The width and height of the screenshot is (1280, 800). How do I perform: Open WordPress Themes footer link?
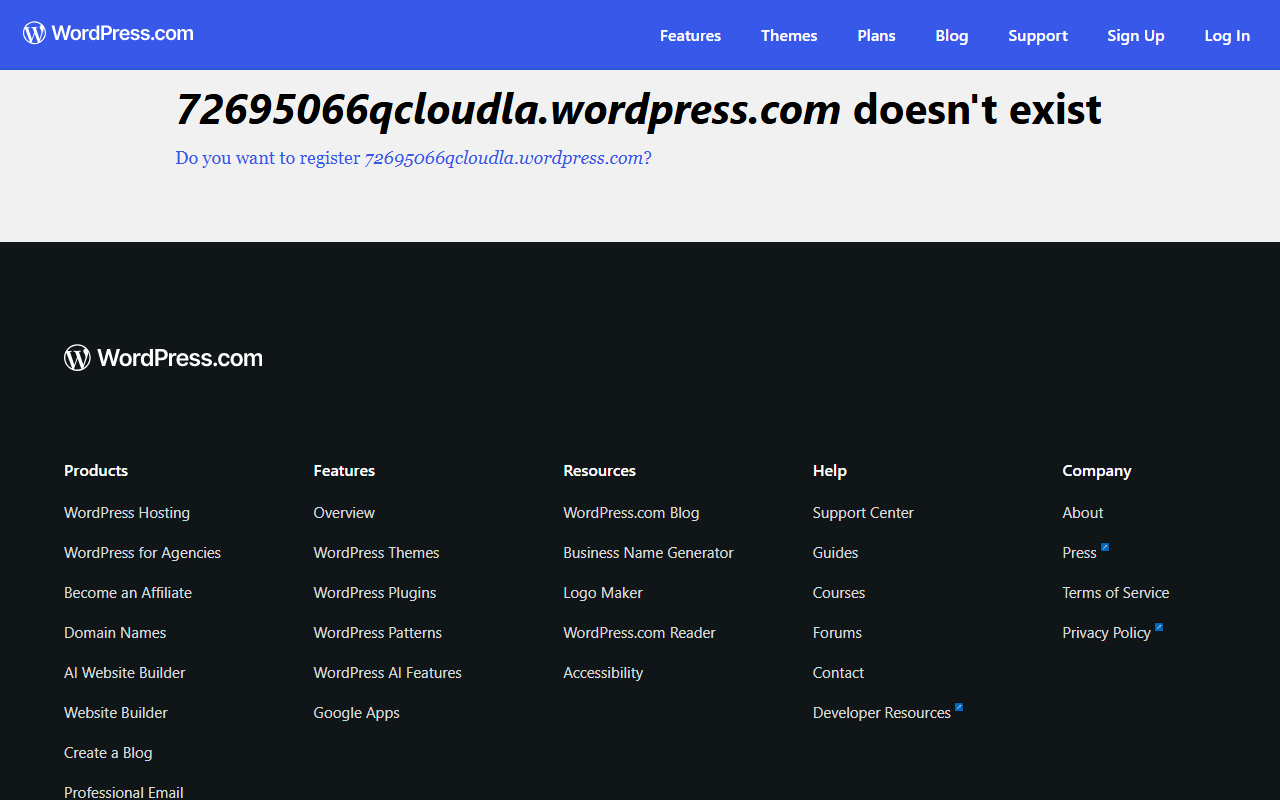(x=376, y=553)
